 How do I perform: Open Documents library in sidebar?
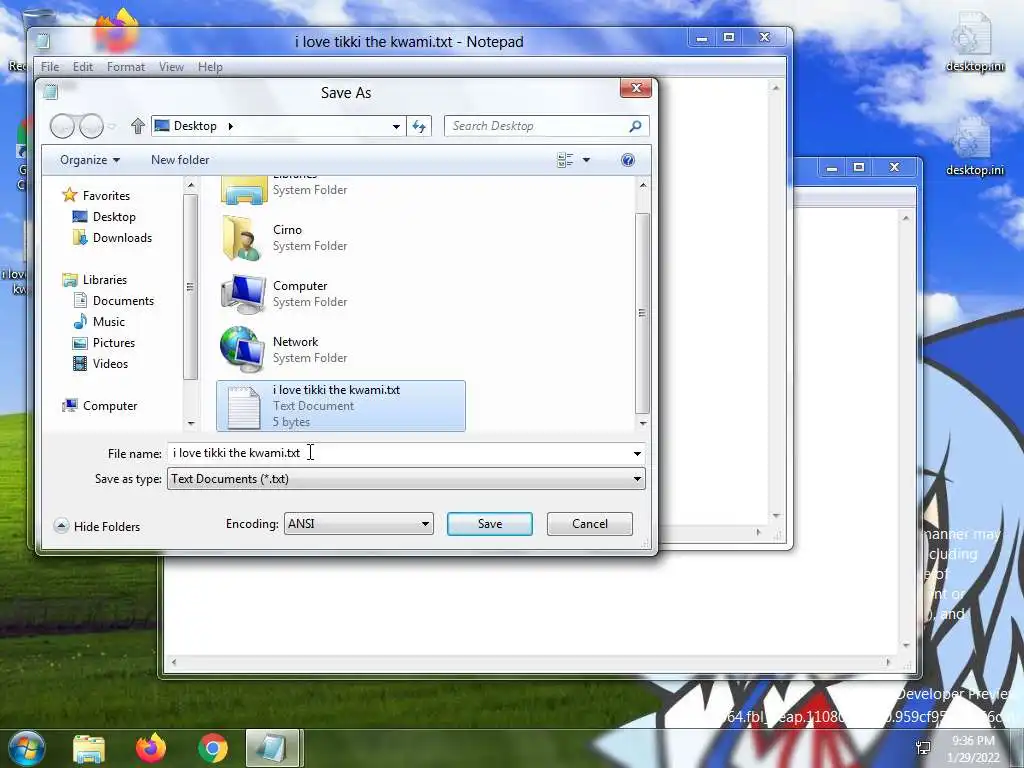[114, 300]
